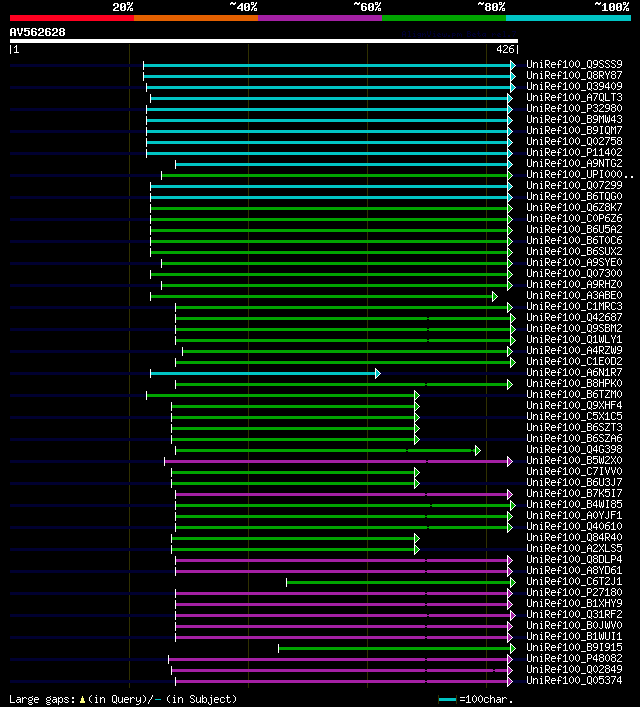Select the UniRef100_P48082 label
This screenshot has height=707, width=640.
[574, 658]
